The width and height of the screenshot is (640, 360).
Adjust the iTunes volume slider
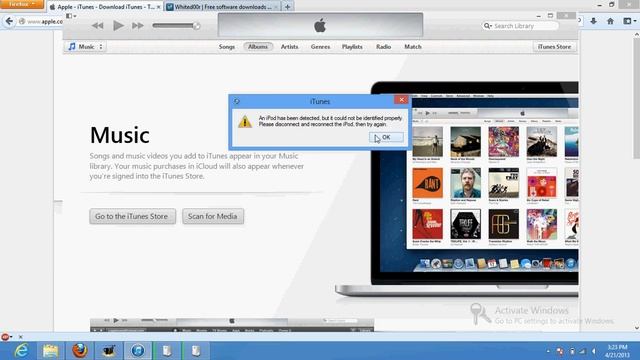pos(176,26)
